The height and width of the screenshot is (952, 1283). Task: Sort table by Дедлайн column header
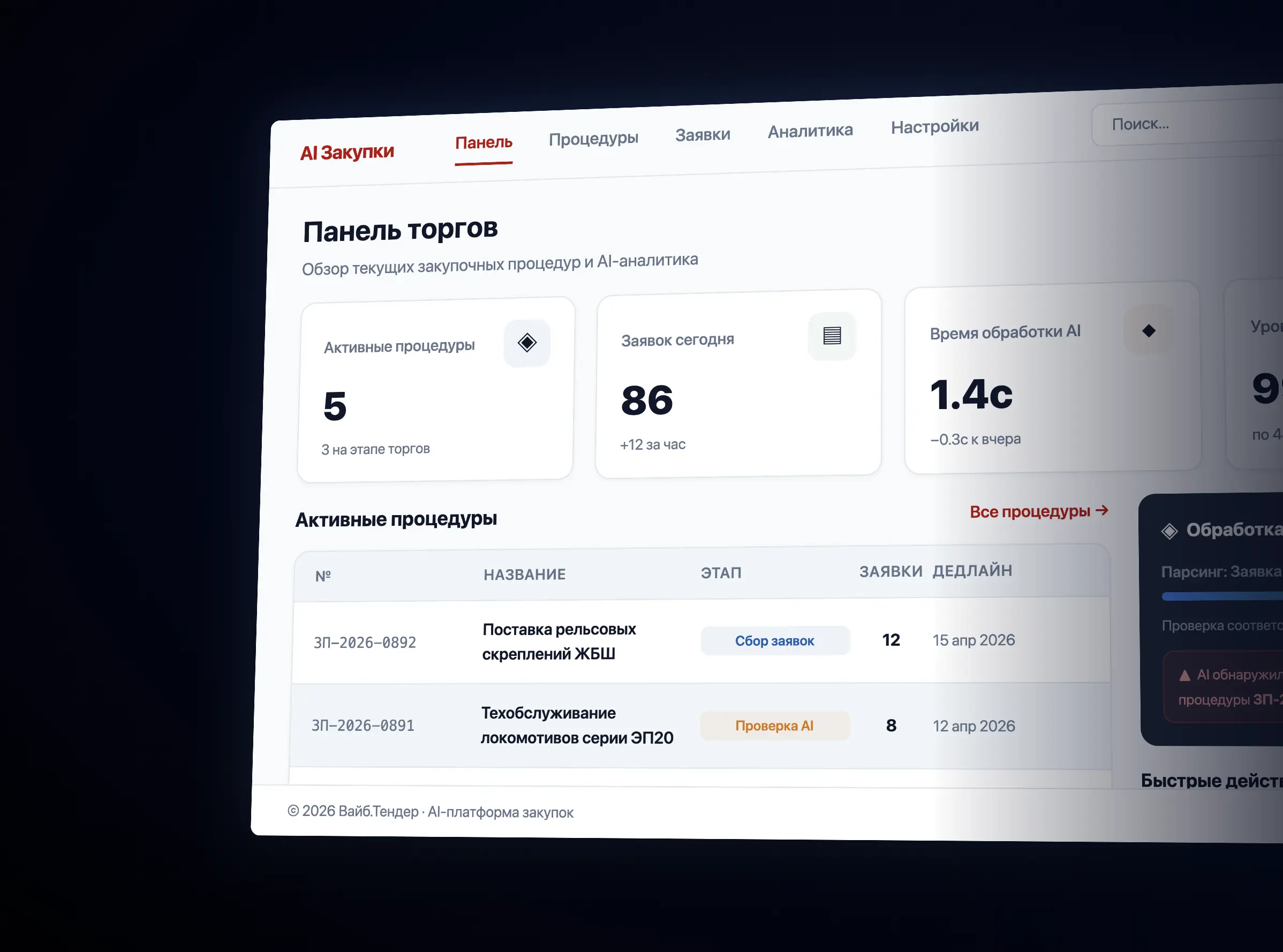[x=972, y=571]
